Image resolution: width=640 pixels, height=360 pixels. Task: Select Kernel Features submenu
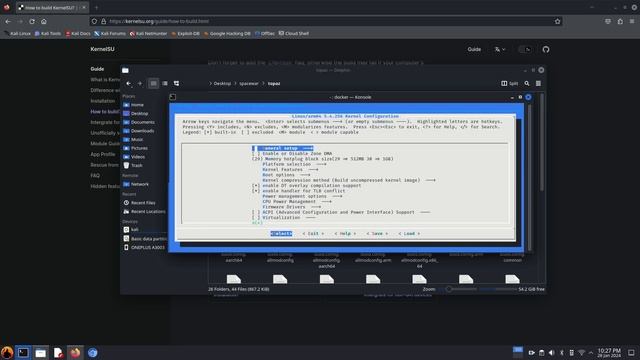tap(290, 169)
